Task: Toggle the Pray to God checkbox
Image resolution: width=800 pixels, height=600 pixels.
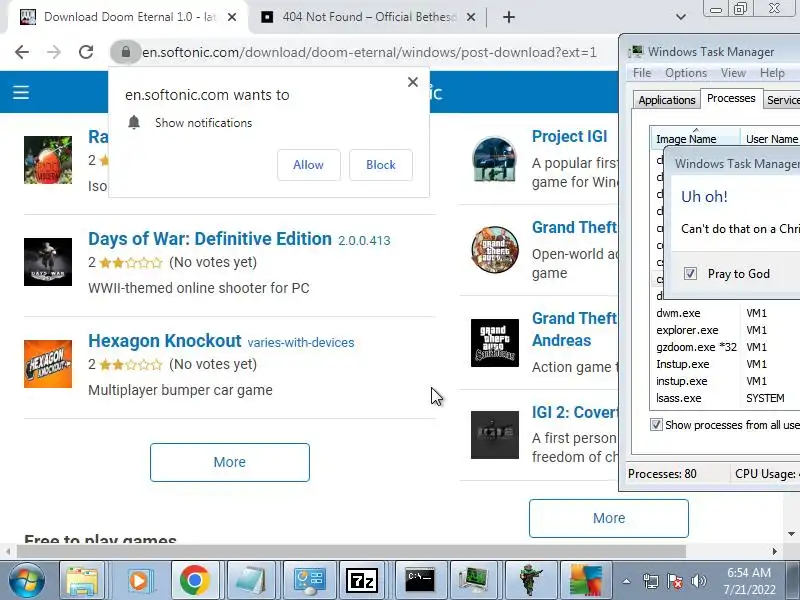Action: (690, 274)
